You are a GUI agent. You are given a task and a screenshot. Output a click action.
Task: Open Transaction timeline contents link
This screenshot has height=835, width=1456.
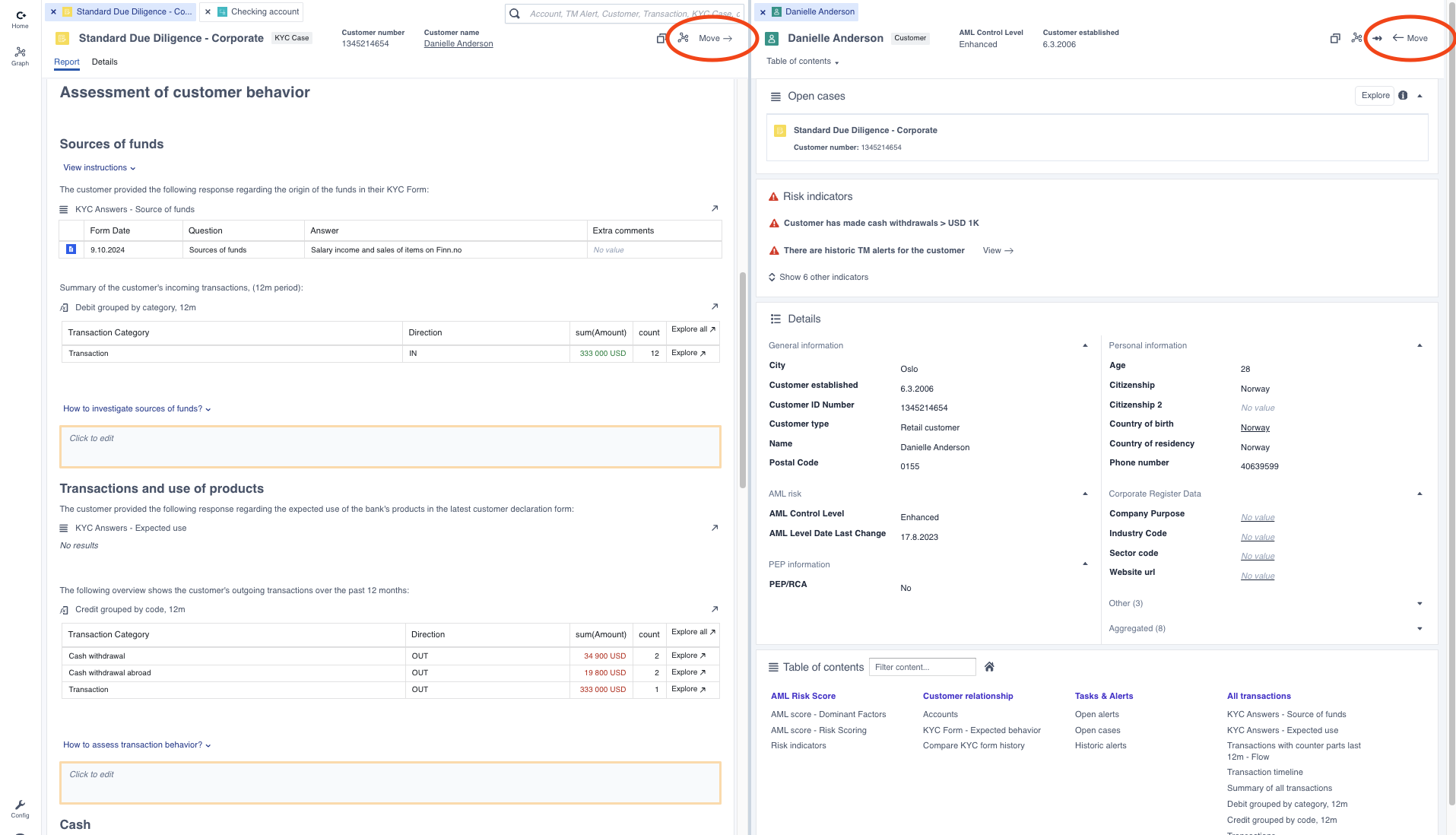[1264, 773]
